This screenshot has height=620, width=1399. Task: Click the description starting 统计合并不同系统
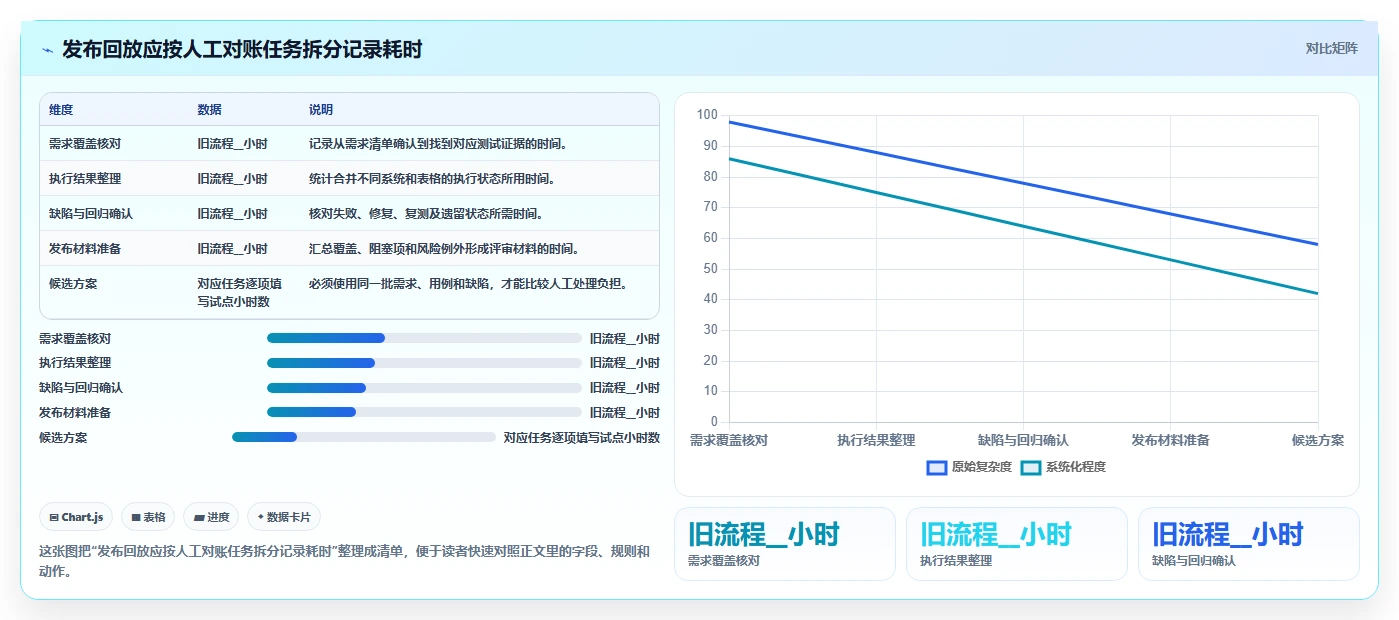[432, 179]
